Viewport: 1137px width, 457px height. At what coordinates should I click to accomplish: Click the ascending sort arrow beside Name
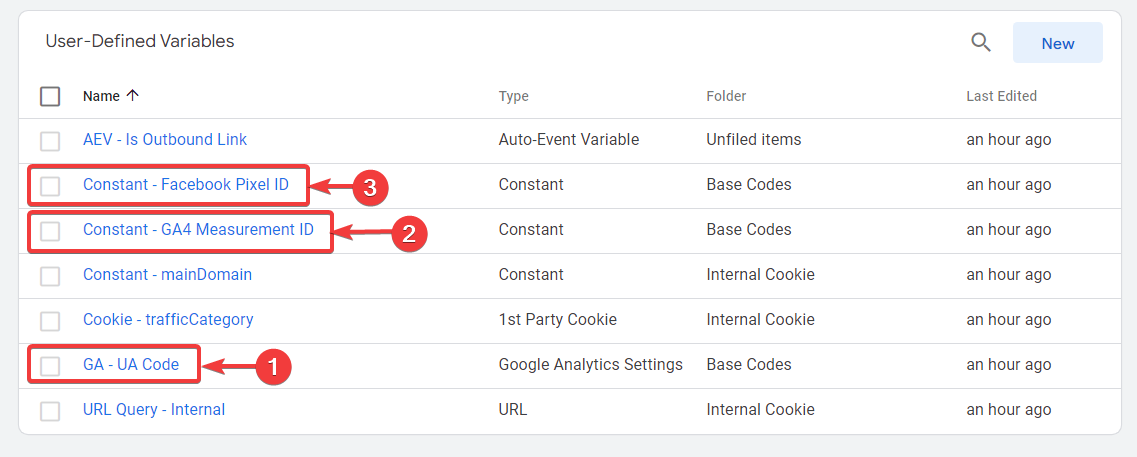[x=133, y=96]
